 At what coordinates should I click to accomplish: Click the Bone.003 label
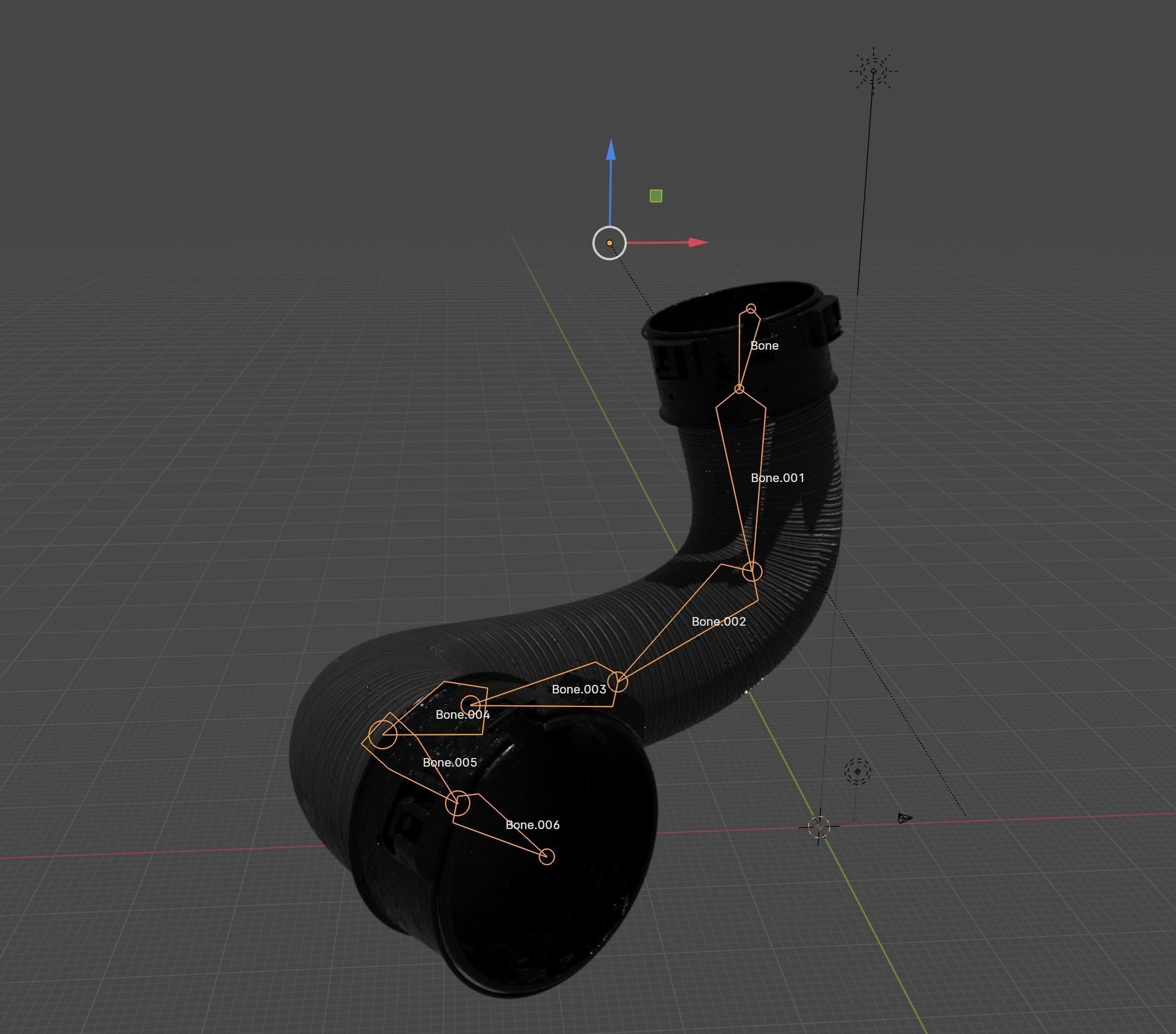point(578,689)
